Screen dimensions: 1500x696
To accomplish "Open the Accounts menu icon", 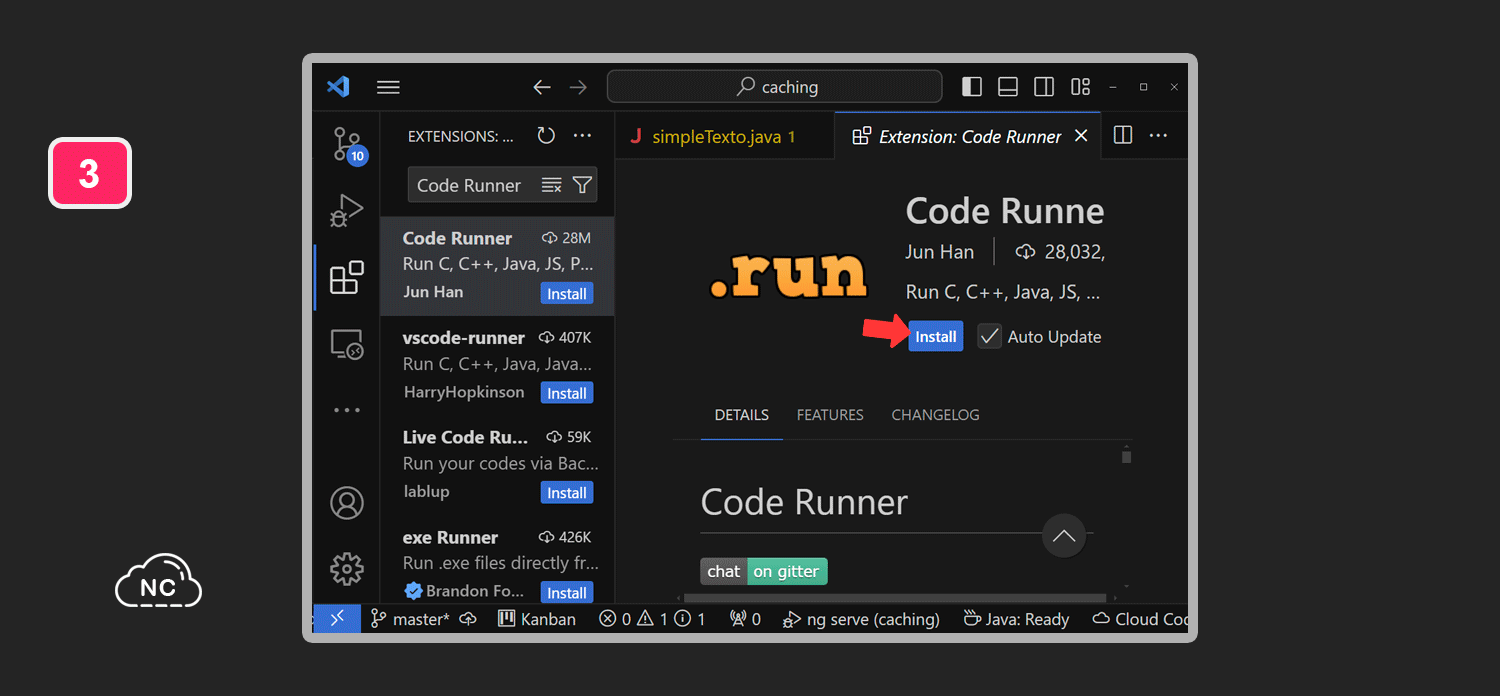I will (347, 503).
